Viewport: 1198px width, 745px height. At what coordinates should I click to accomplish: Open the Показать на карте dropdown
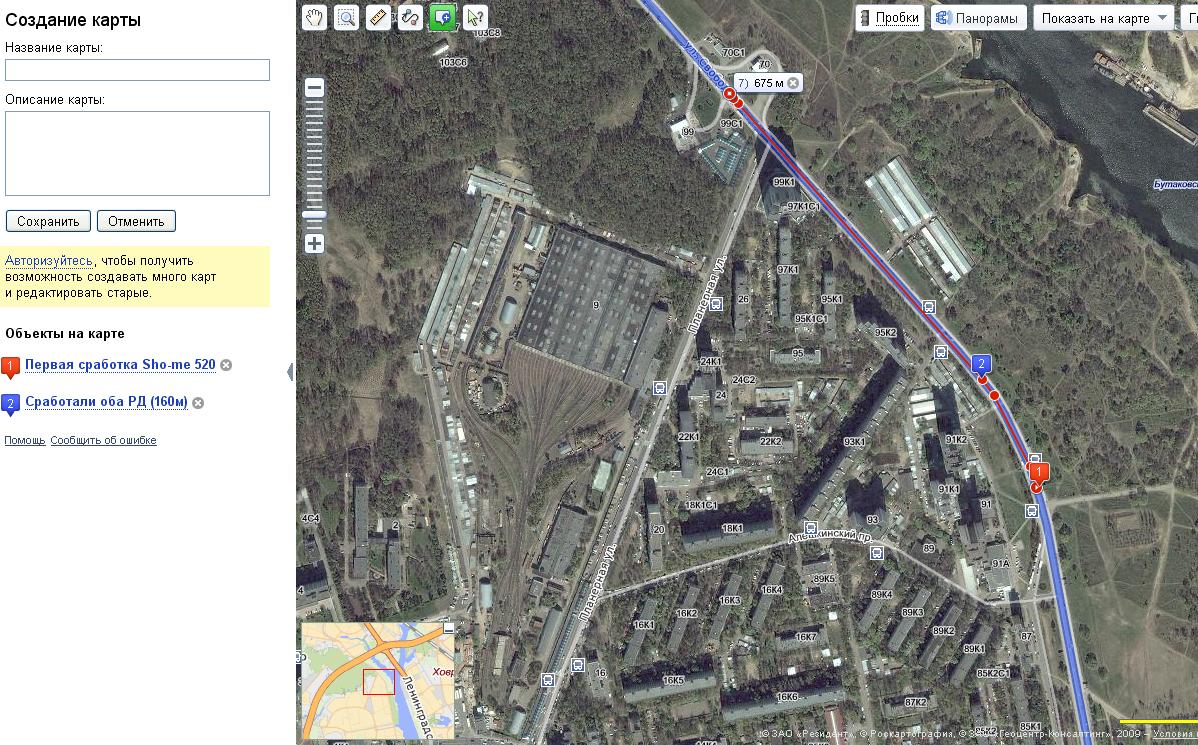(1104, 18)
